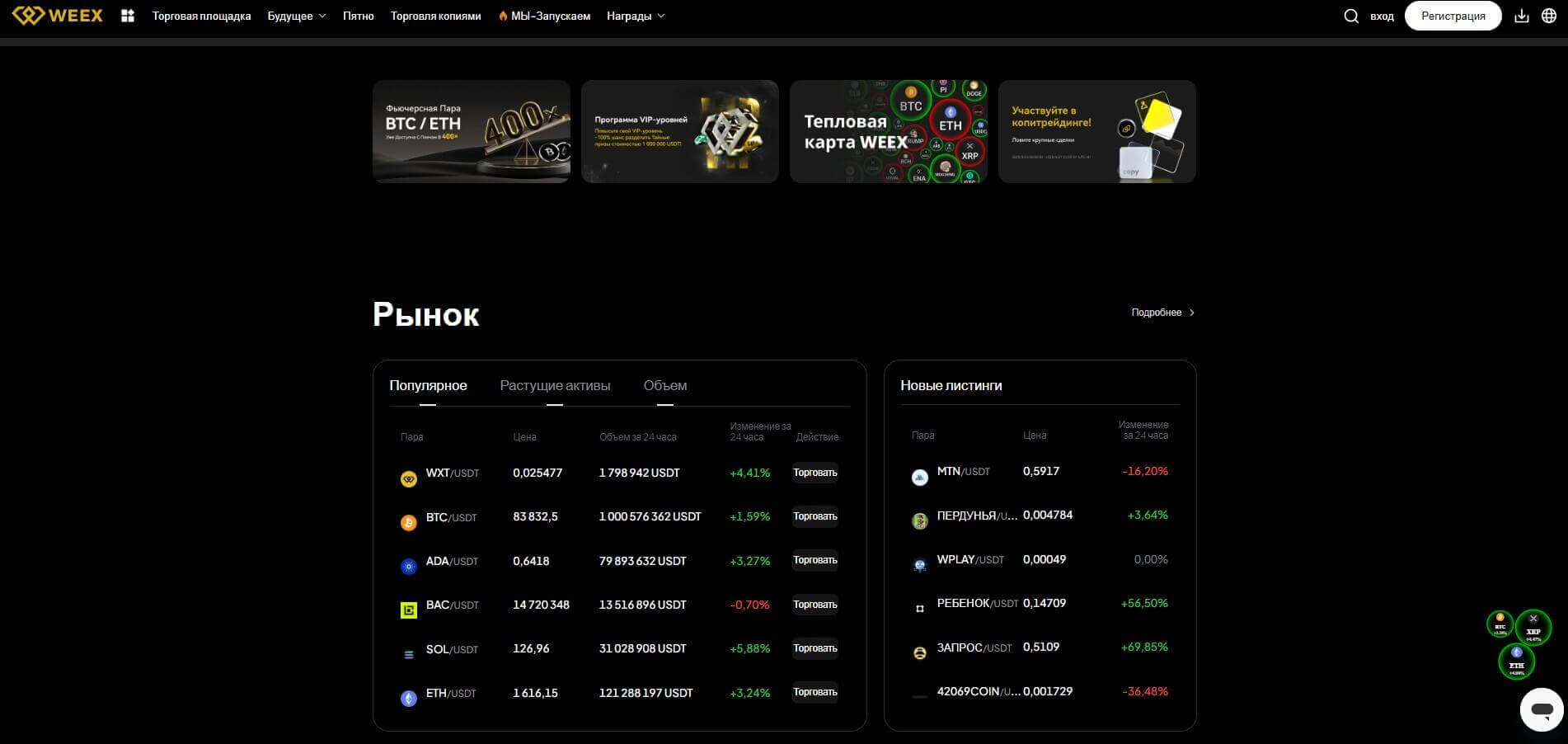Open Подробнее market details link
The image size is (1568, 744).
pos(1162,313)
